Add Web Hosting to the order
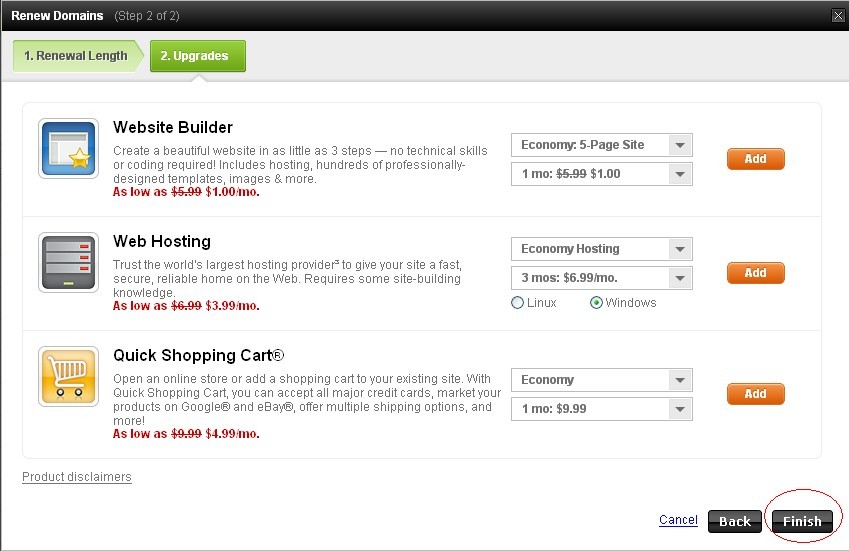 tap(755, 273)
